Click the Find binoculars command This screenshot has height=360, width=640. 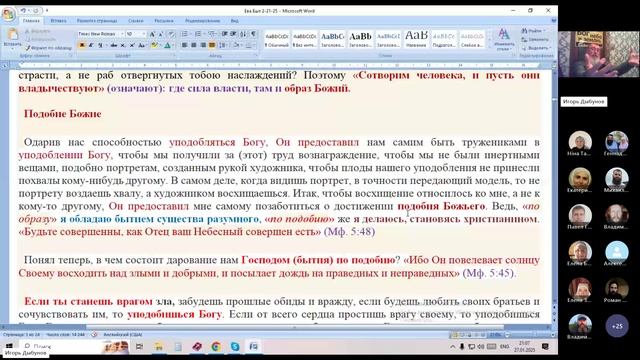coord(533,31)
